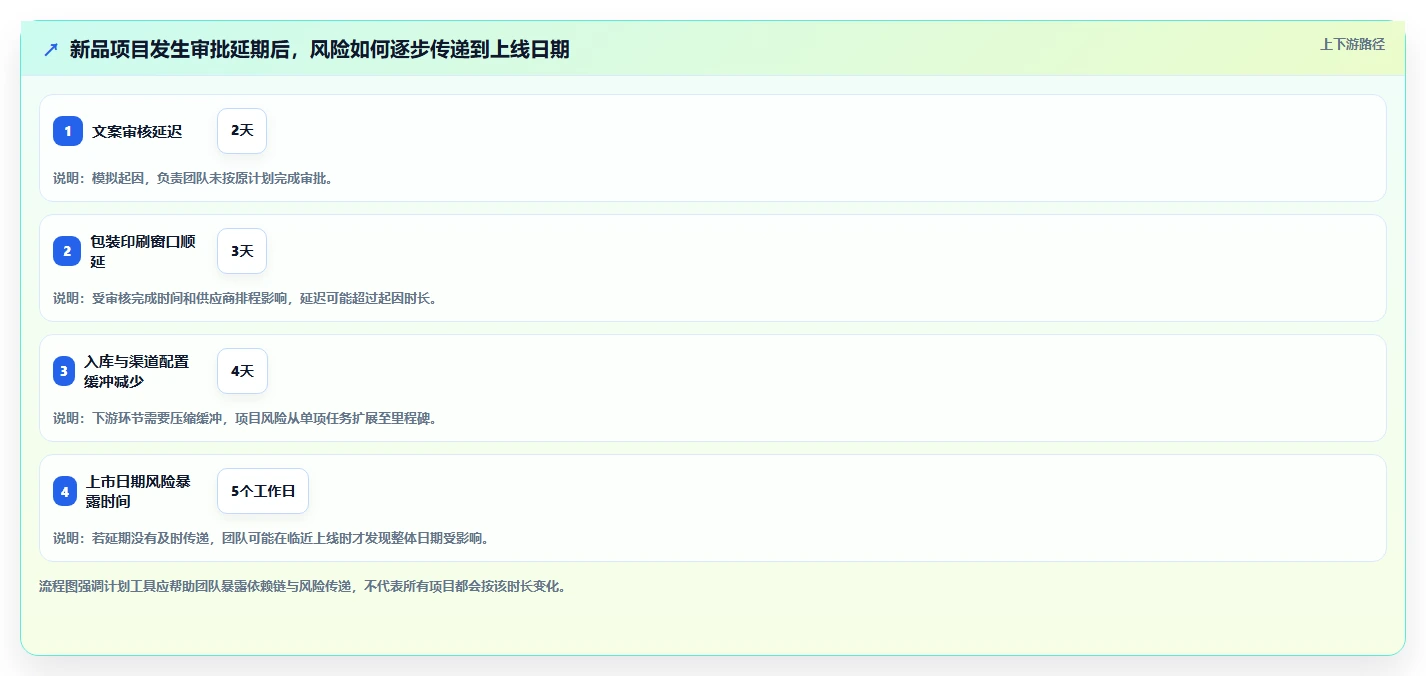1426x676 pixels.
Task: Click the 3天 duration chip
Action: tap(242, 251)
